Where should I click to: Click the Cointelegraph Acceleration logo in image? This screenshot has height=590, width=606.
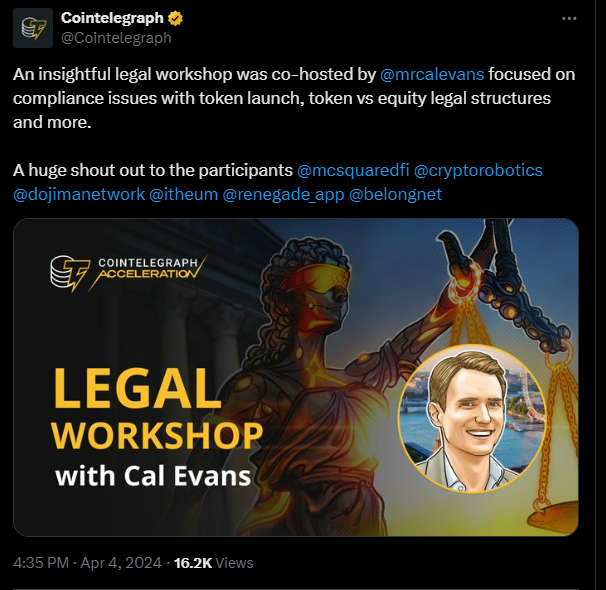[128, 272]
